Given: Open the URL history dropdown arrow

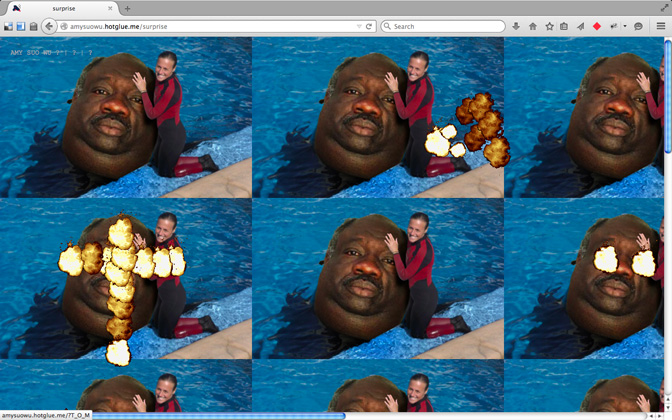Looking at the screenshot, I should click(359, 27).
